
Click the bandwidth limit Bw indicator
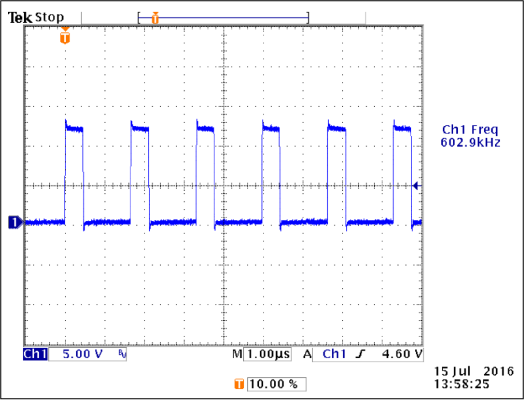click(x=122, y=354)
